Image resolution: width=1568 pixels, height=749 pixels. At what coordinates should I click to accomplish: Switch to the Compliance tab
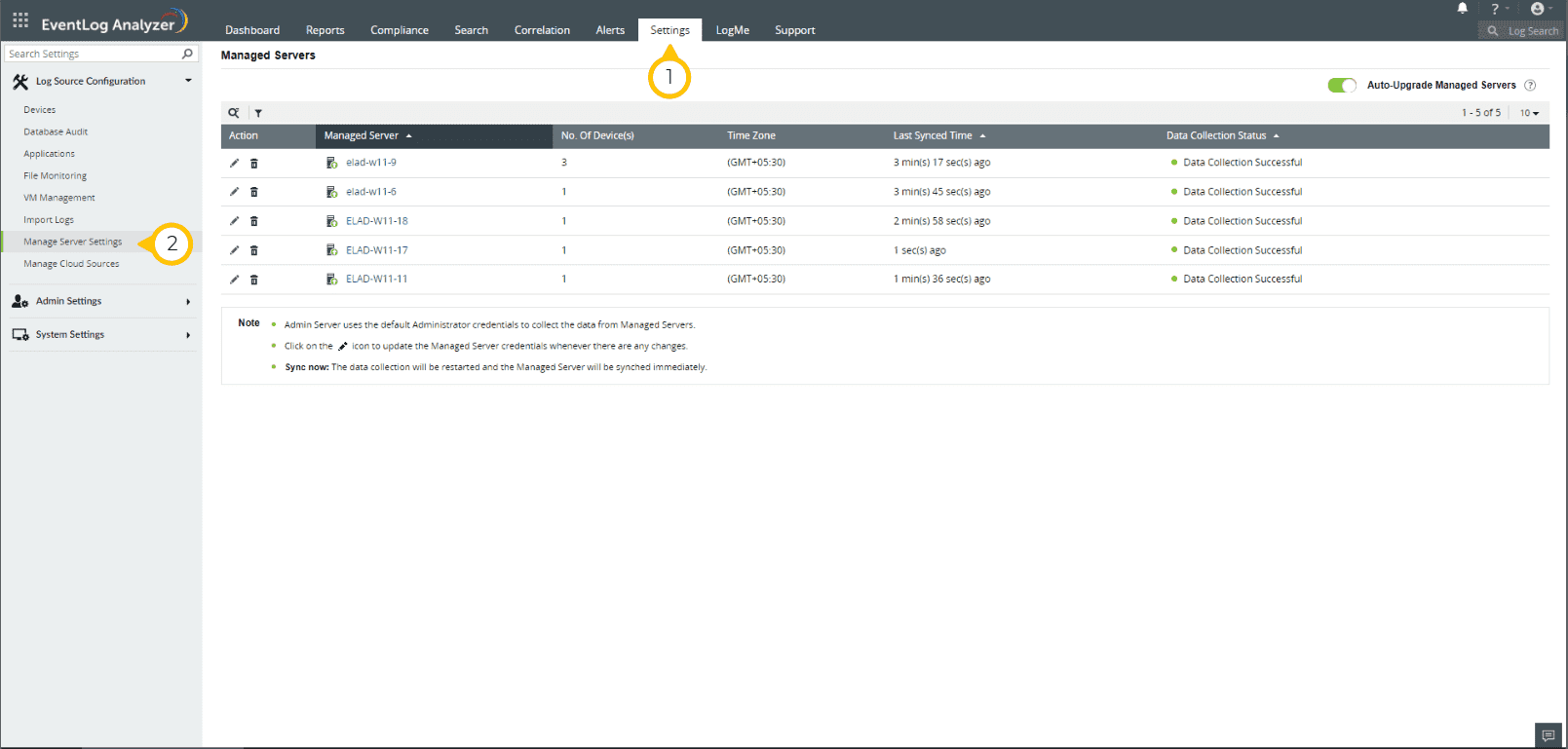point(399,30)
